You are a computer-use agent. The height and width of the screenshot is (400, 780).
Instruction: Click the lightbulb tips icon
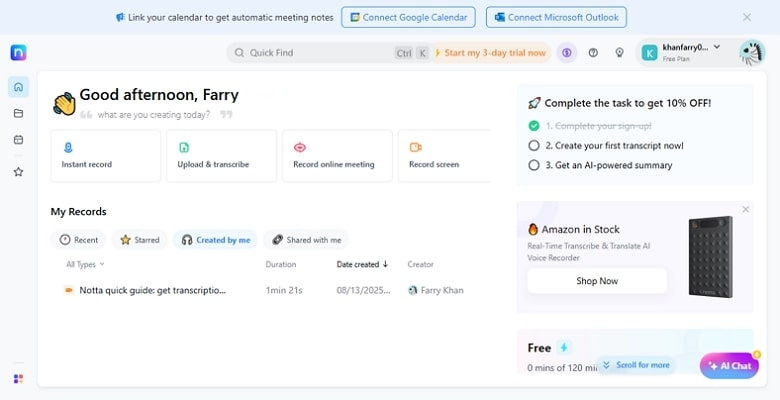tap(619, 53)
